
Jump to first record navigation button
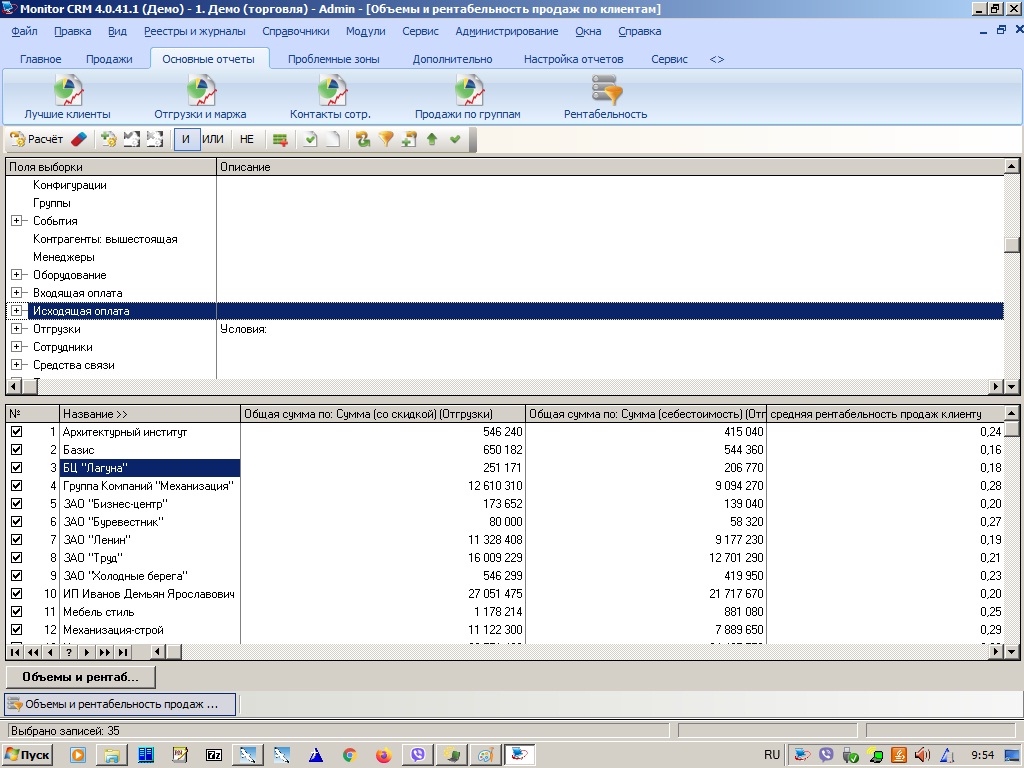pyautogui.click(x=15, y=652)
